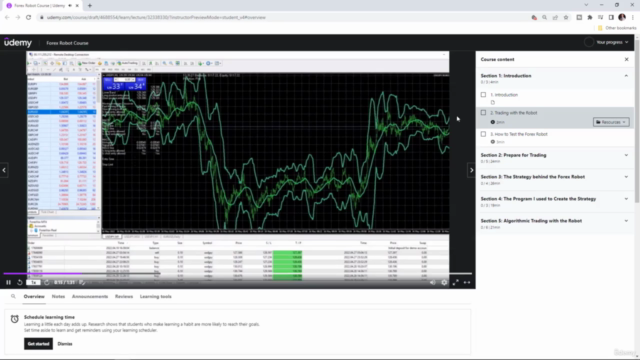The image size is (640, 360).
Task: Open the Resources dropdown
Action: 611,122
